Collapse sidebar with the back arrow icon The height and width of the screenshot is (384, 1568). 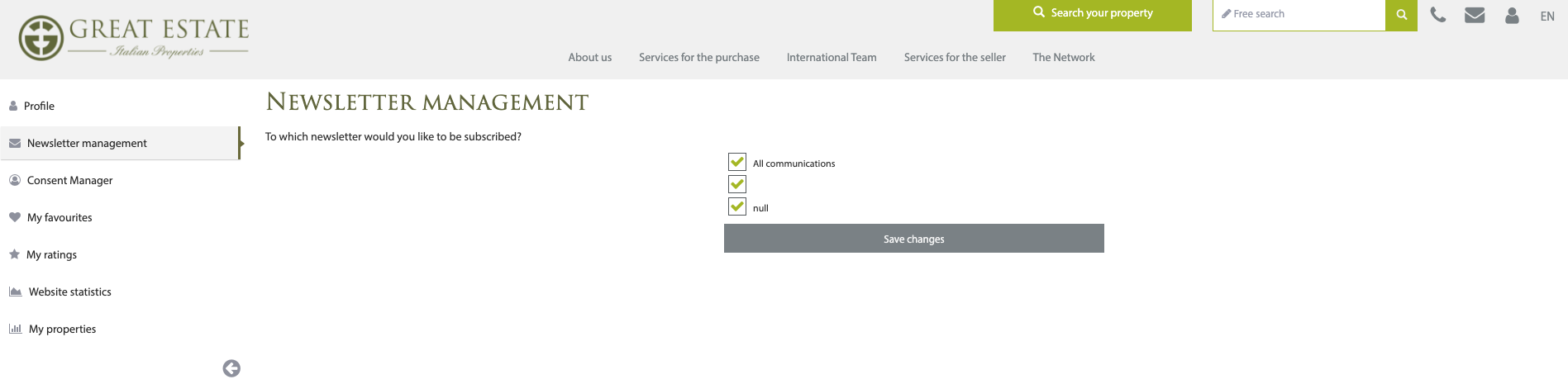pyautogui.click(x=231, y=368)
